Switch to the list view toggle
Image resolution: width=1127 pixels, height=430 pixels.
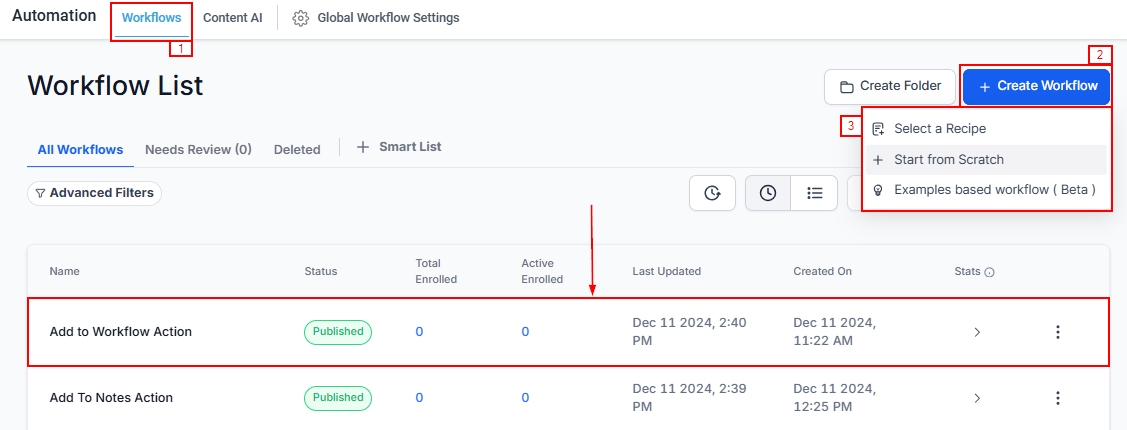[x=814, y=193]
